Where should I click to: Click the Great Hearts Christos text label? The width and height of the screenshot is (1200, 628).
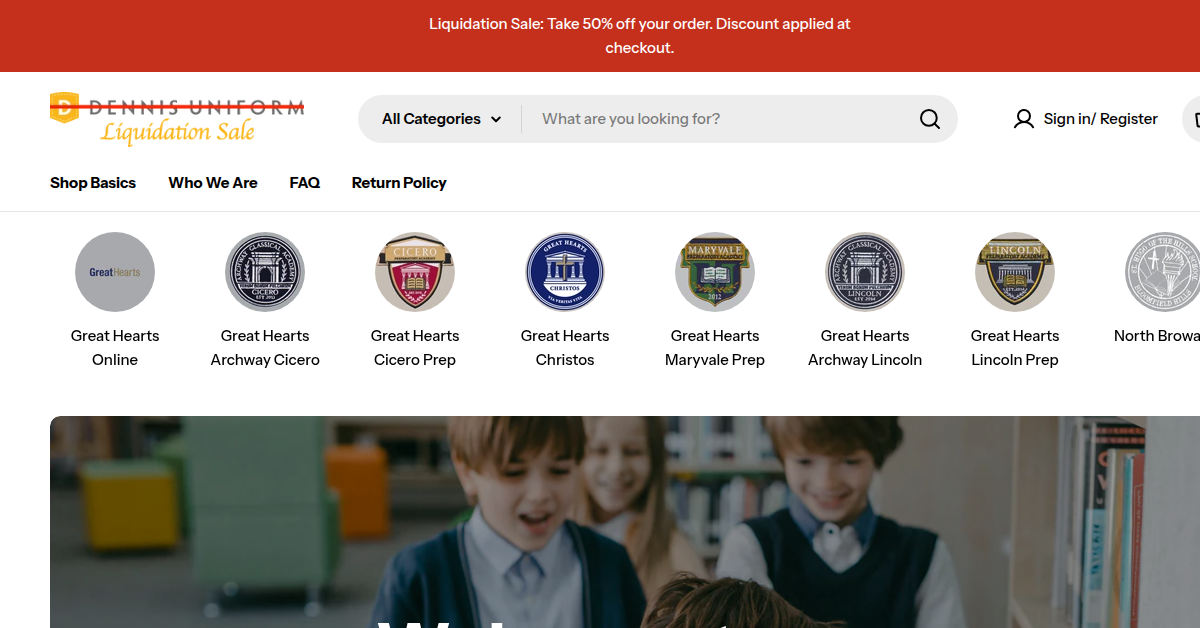[565, 348]
